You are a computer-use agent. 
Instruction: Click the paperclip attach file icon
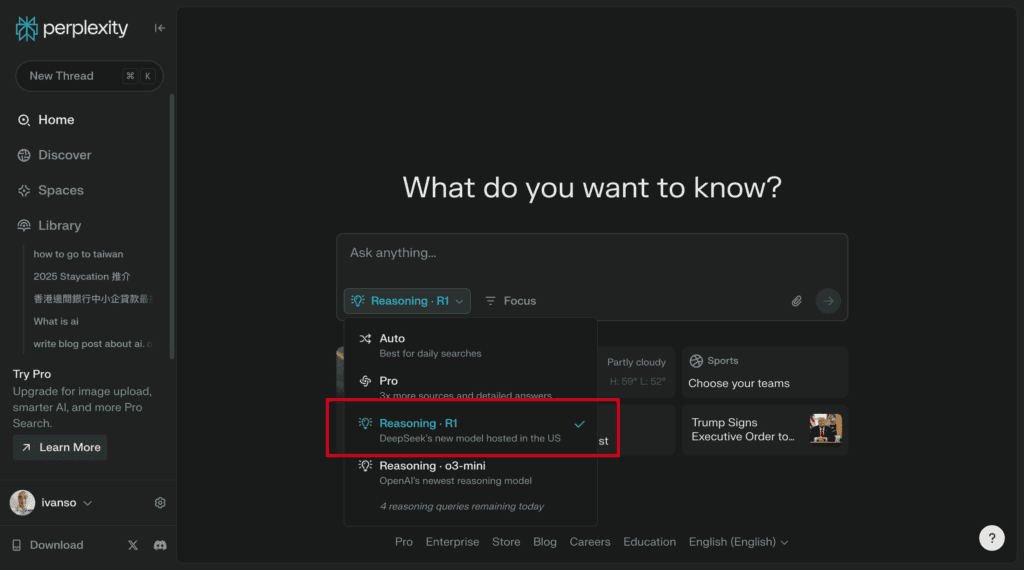point(797,301)
